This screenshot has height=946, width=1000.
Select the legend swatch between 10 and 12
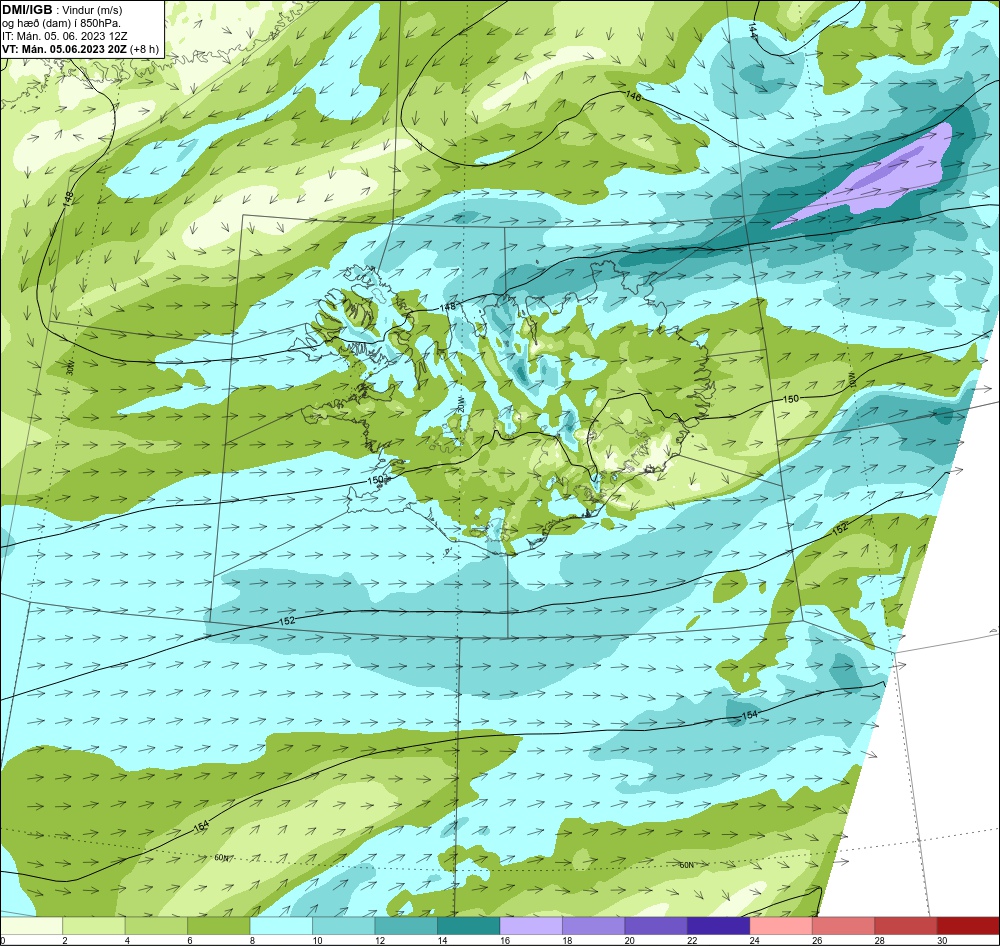(x=344, y=926)
